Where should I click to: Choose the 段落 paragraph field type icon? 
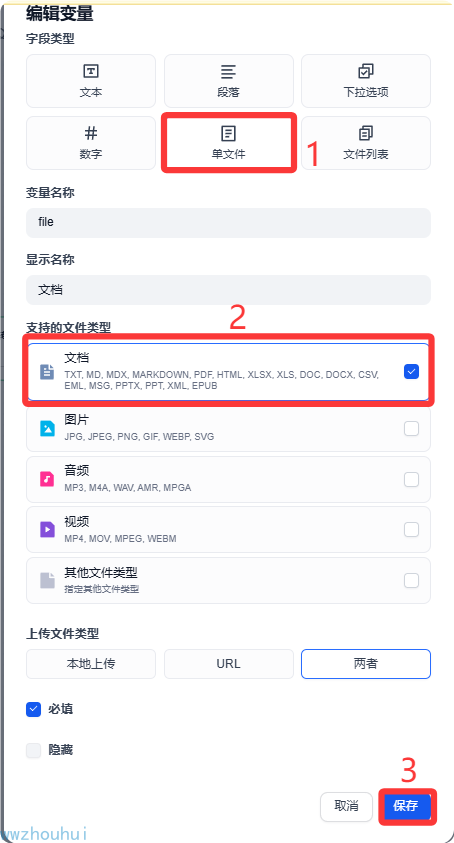pos(229,71)
